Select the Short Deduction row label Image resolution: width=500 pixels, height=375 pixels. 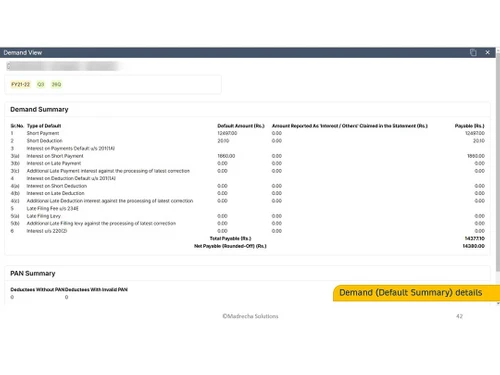(x=44, y=141)
